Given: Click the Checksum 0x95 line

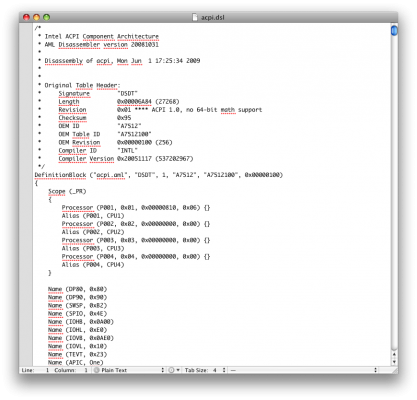Looking at the screenshot, I should point(95,118).
